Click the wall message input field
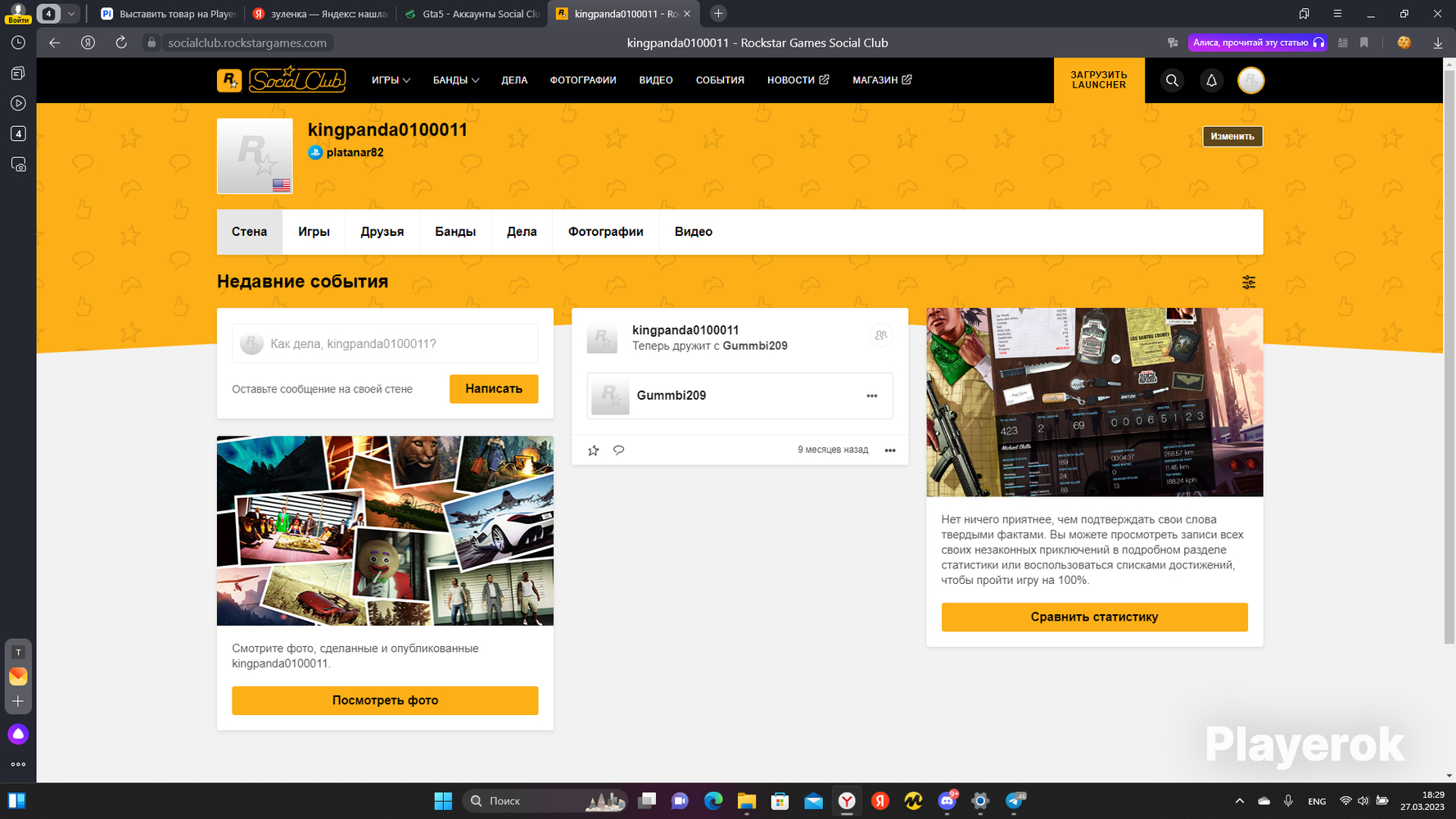1456x819 pixels. 385,344
